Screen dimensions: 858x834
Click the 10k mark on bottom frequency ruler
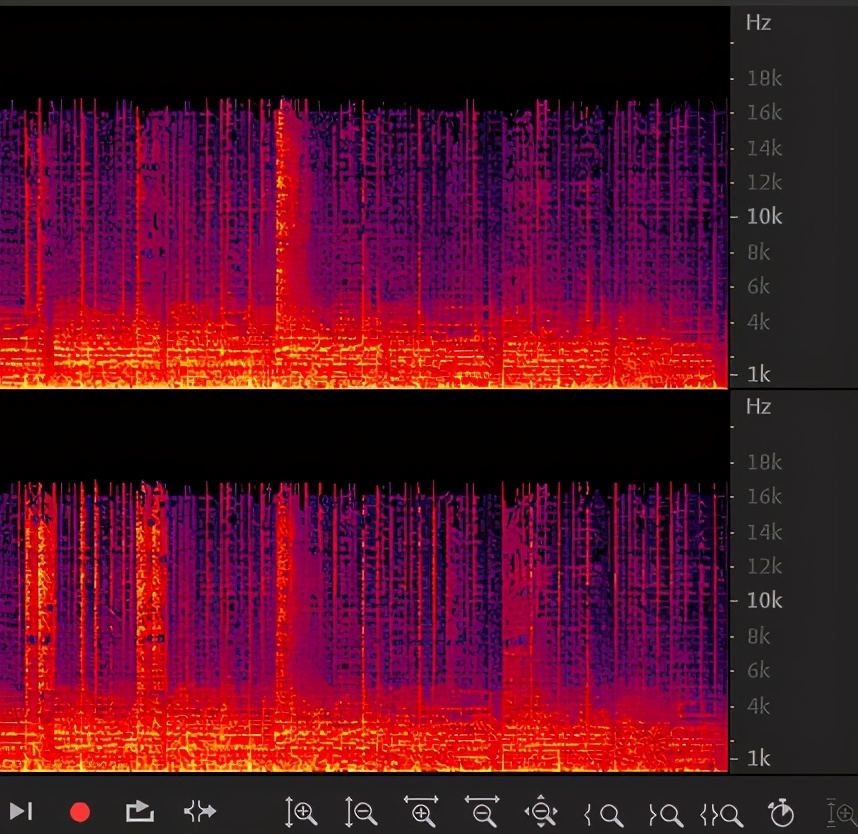(763, 600)
